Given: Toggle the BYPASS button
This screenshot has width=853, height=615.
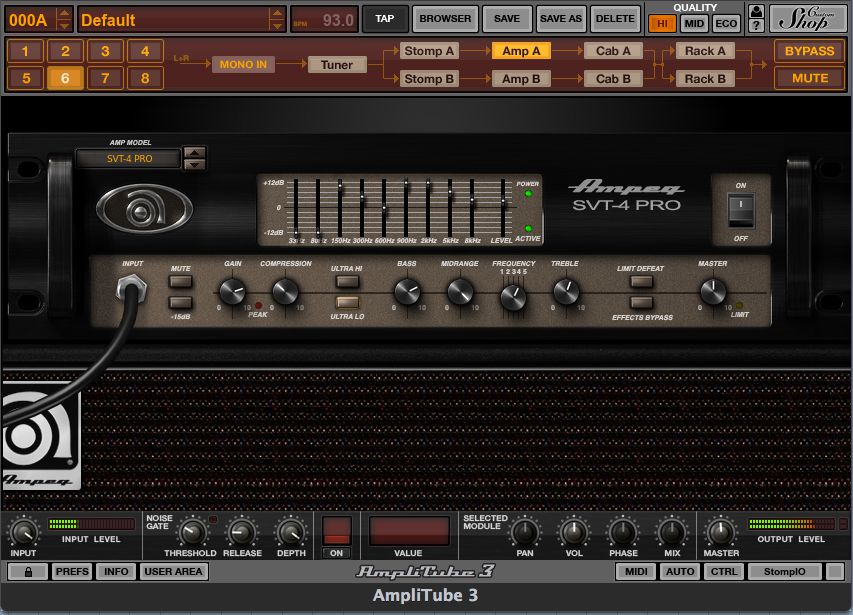Looking at the screenshot, I should point(809,51).
